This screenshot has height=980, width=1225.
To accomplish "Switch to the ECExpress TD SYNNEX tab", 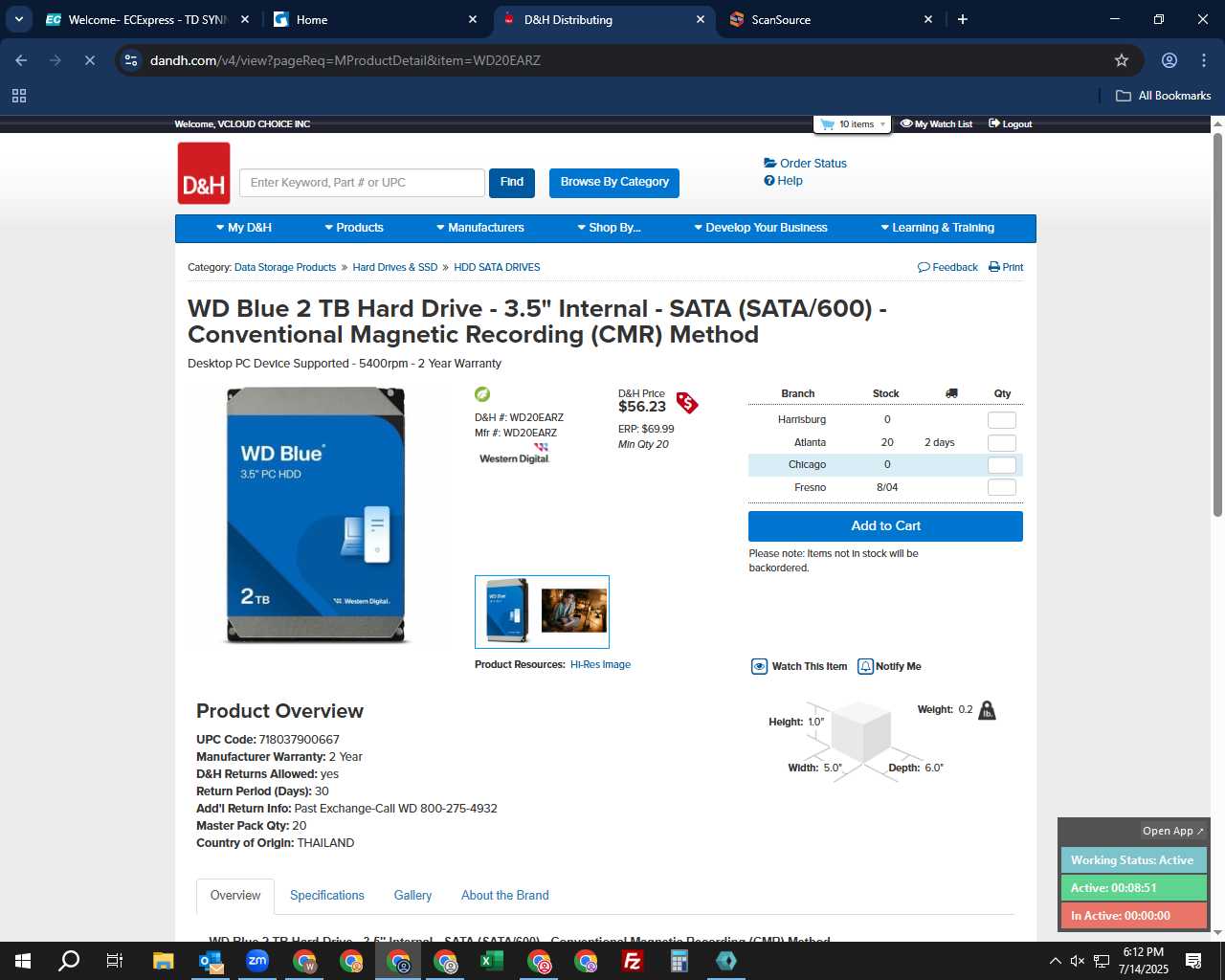I will pyautogui.click(x=147, y=19).
